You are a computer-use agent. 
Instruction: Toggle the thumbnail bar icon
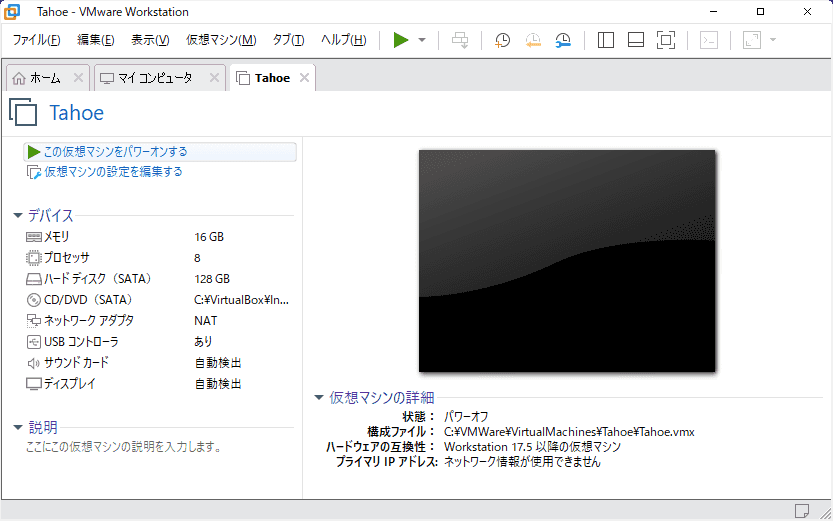(x=635, y=40)
